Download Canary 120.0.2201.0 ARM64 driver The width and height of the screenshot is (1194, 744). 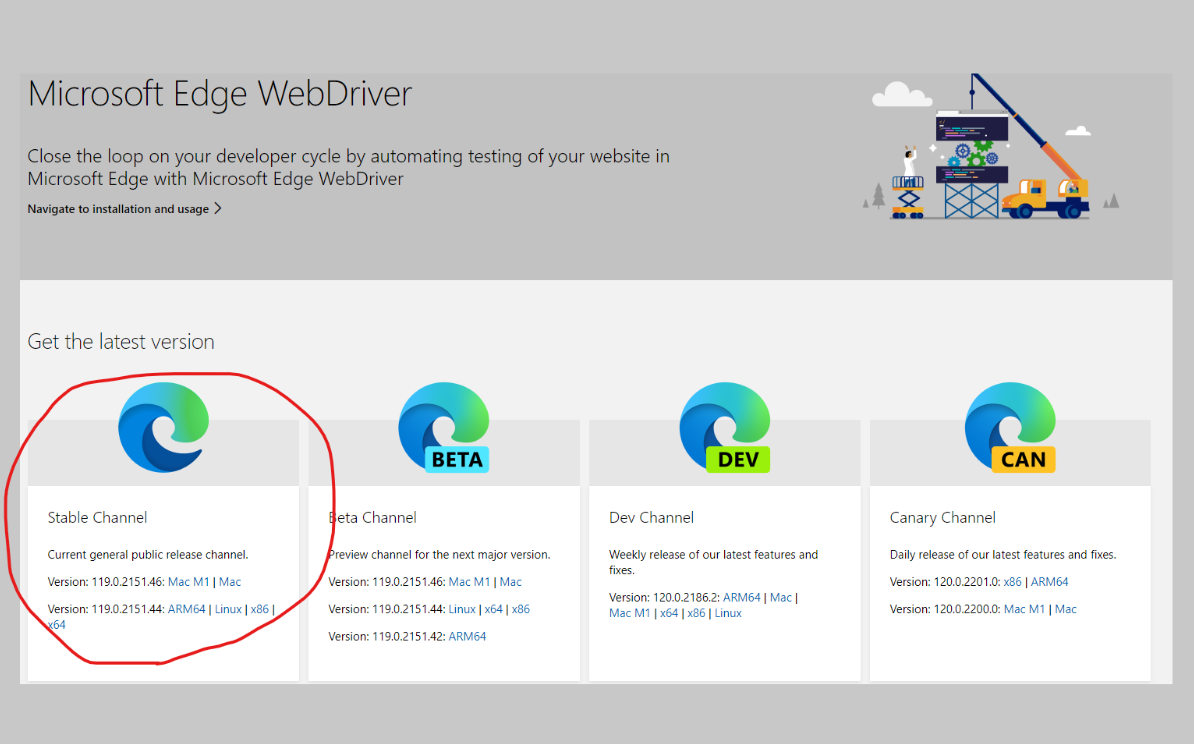pyautogui.click(x=1049, y=582)
